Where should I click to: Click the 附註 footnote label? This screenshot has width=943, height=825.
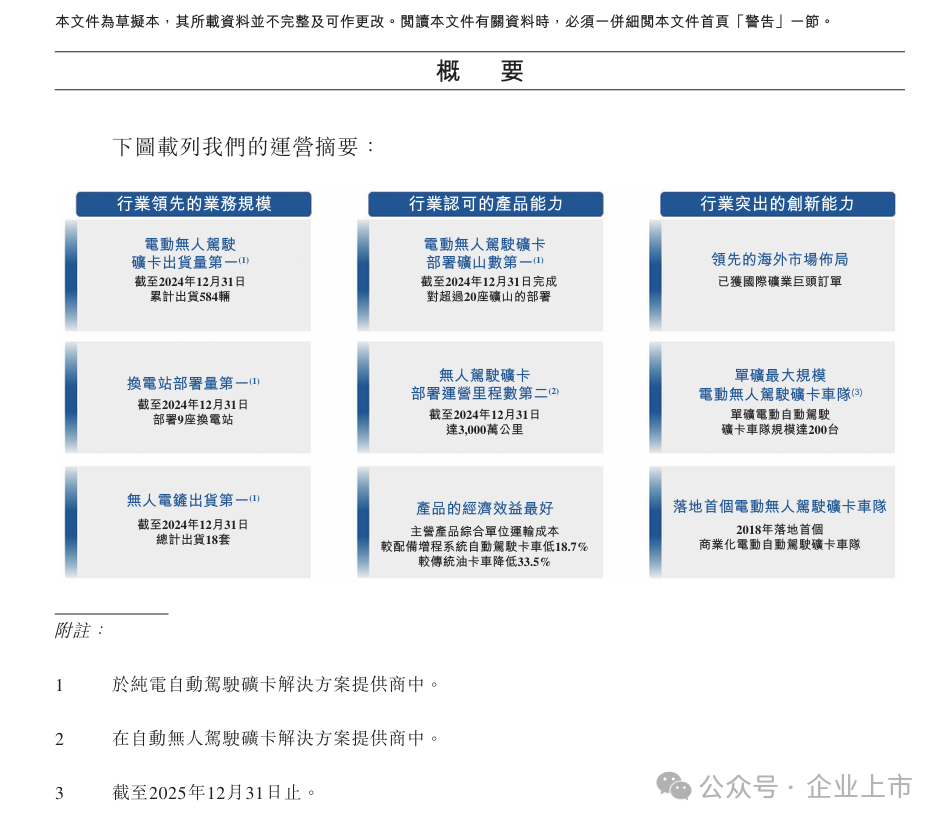click(79, 631)
